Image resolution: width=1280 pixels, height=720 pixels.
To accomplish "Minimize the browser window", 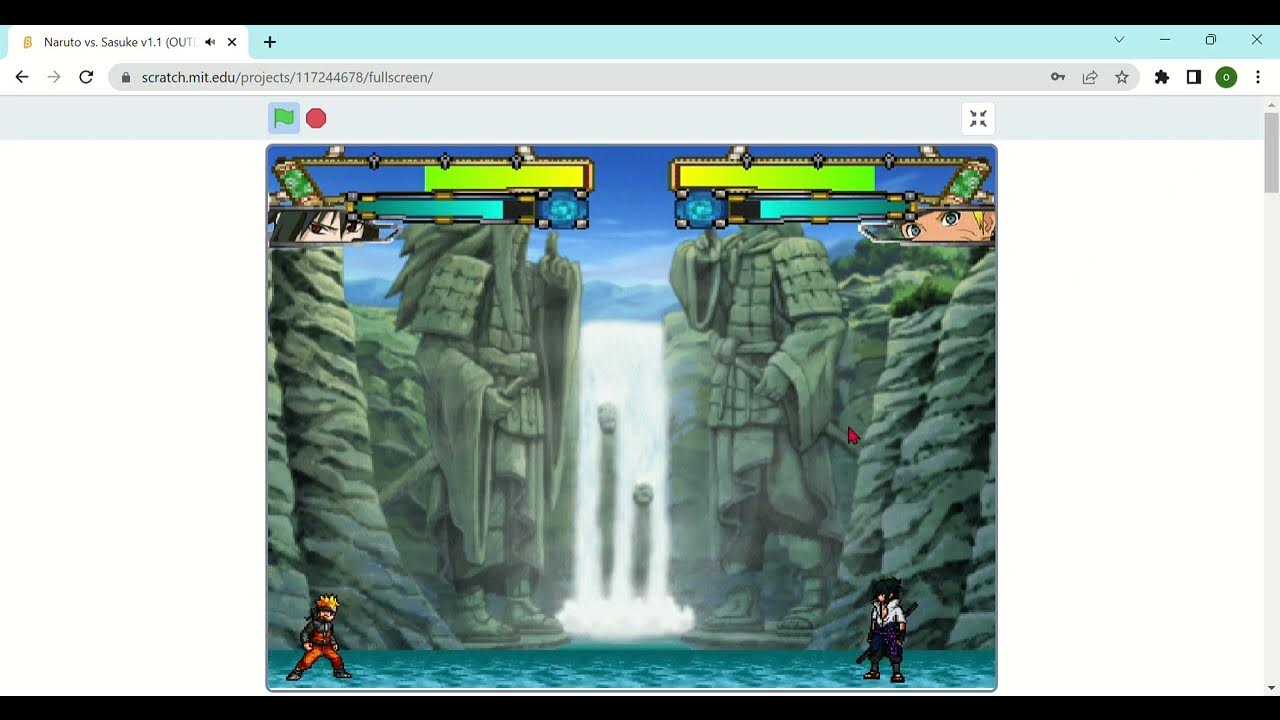I will click(x=1165, y=40).
